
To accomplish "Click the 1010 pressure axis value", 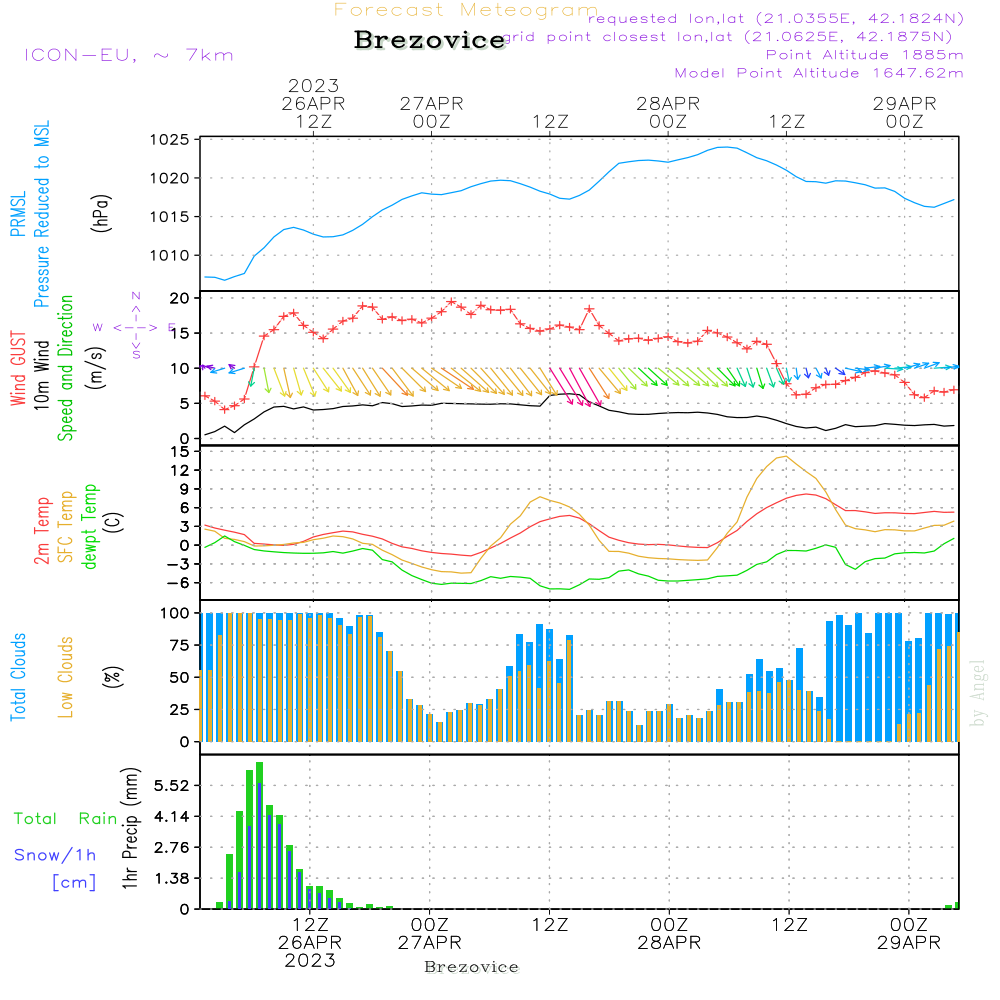I will (170, 256).
